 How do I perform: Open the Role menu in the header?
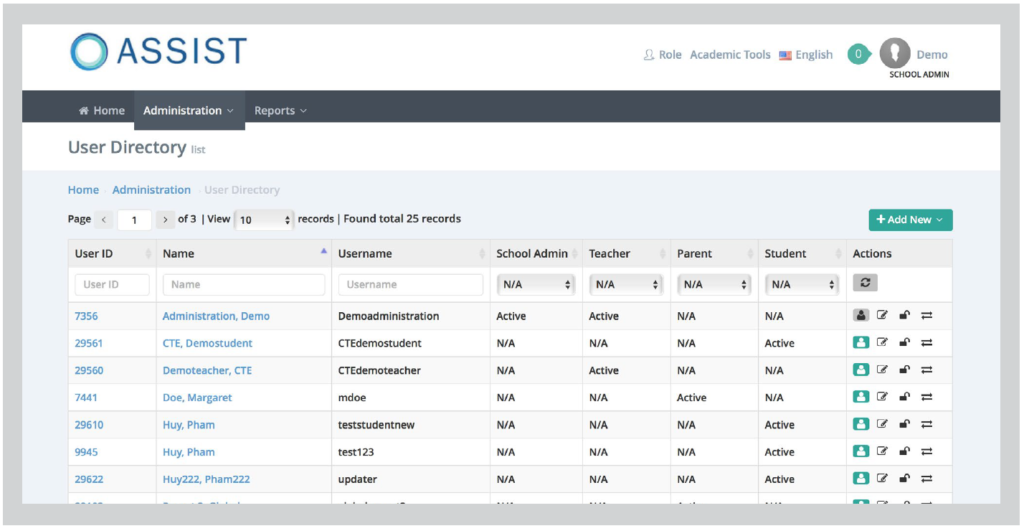click(x=662, y=55)
